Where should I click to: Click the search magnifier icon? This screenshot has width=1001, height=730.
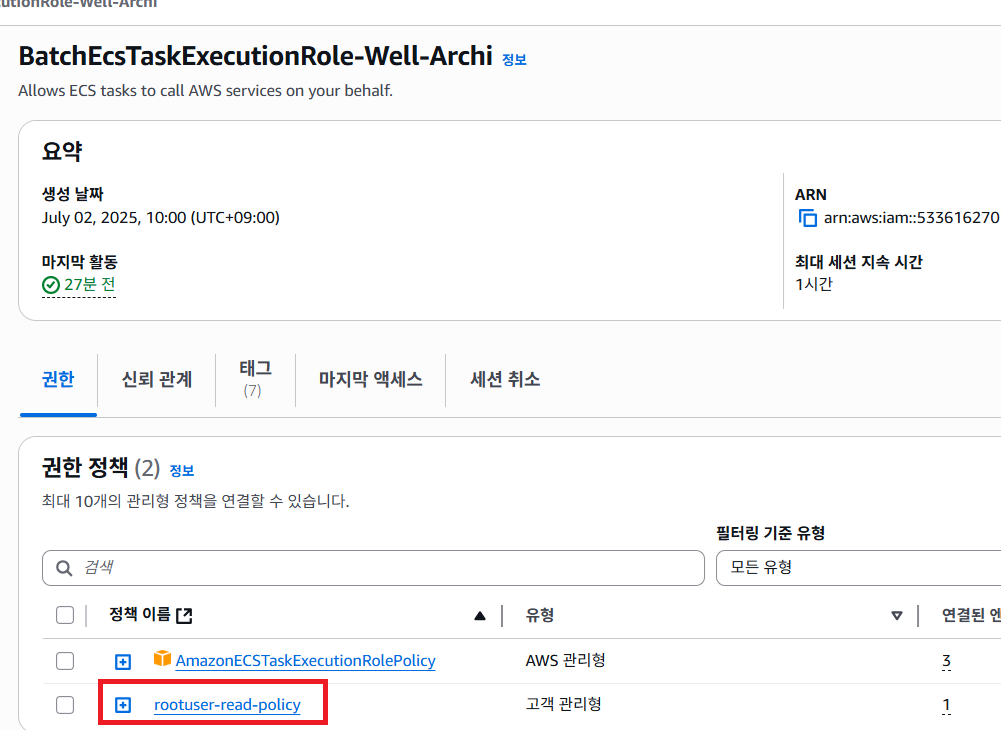64,568
